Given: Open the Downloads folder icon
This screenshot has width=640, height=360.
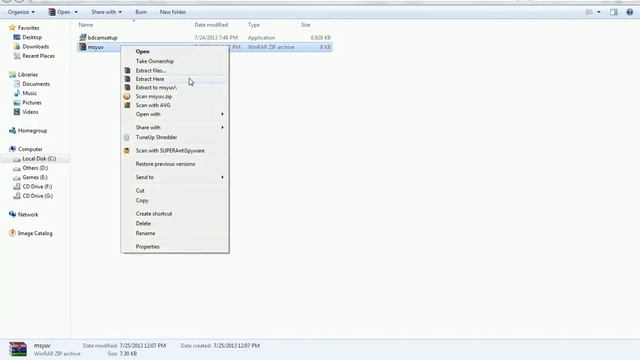Looking at the screenshot, I should click(17, 47).
